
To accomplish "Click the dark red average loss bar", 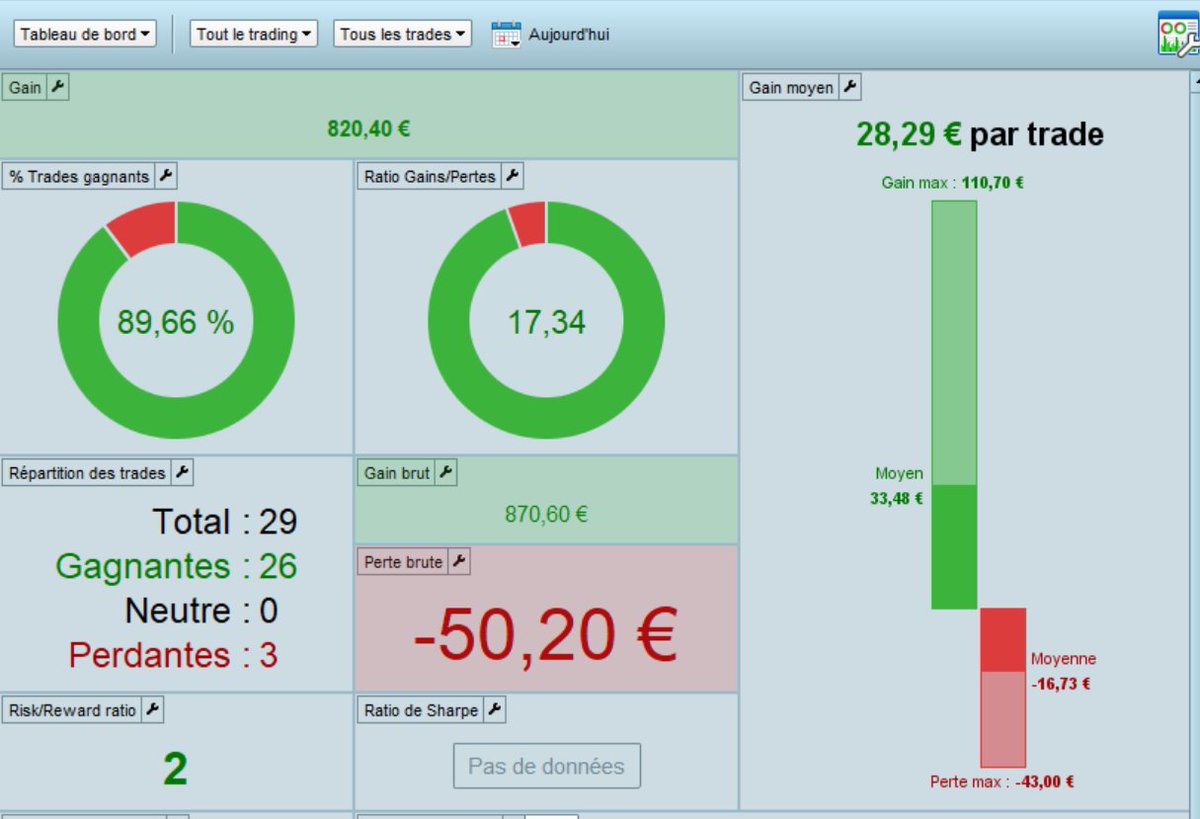I will (x=1003, y=640).
